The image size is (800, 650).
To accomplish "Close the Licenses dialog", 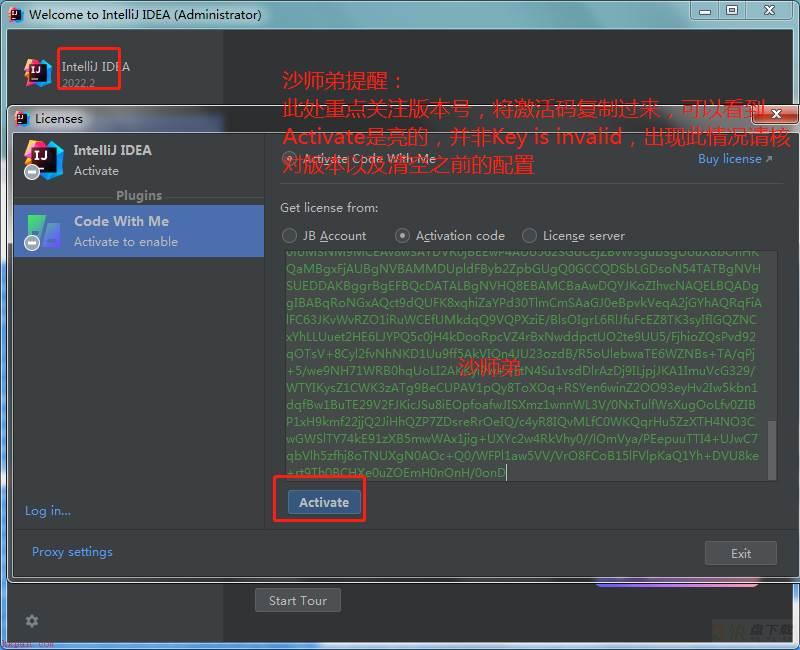I will coord(776,114).
